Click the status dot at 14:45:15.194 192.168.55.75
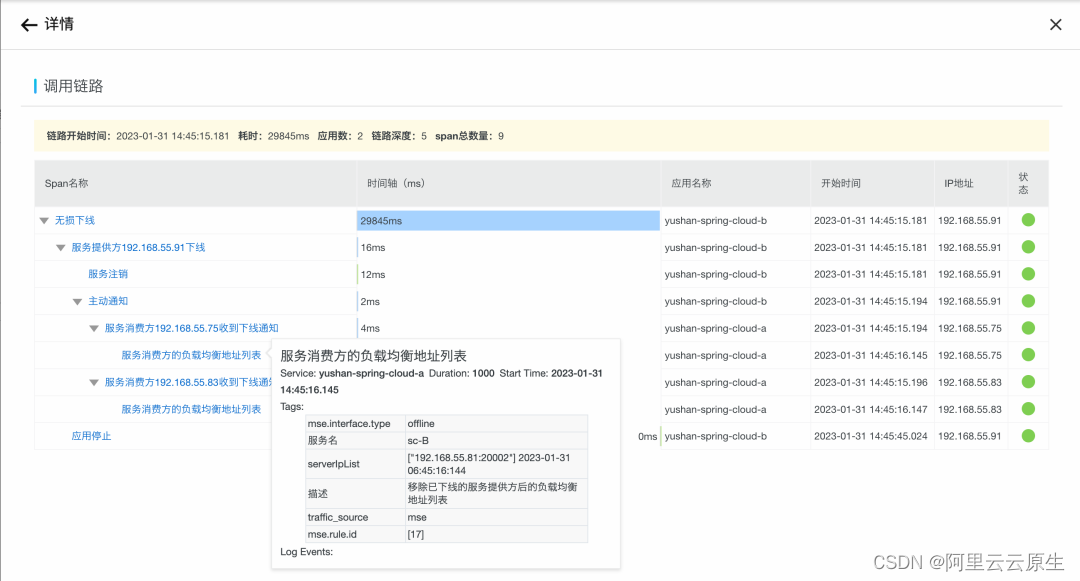The image size is (1080, 581). 1028,328
